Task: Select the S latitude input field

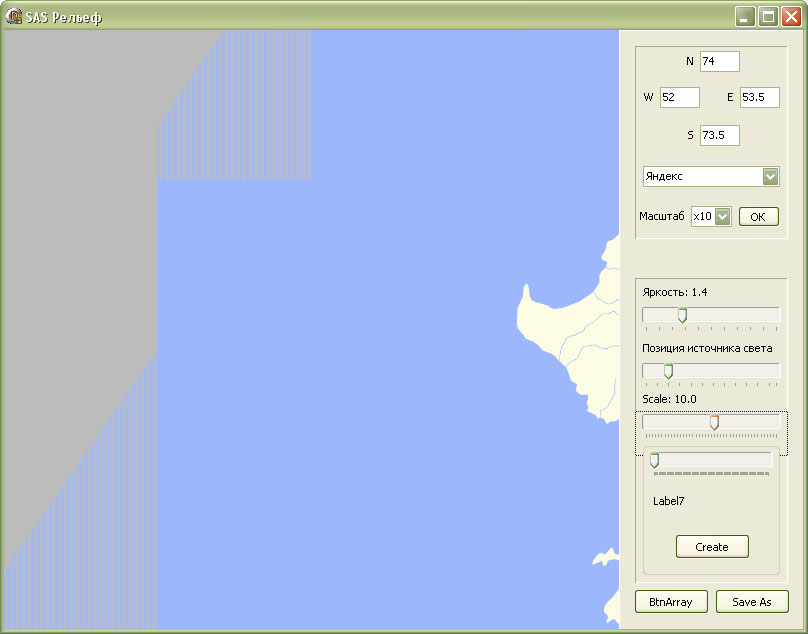Action: click(719, 135)
